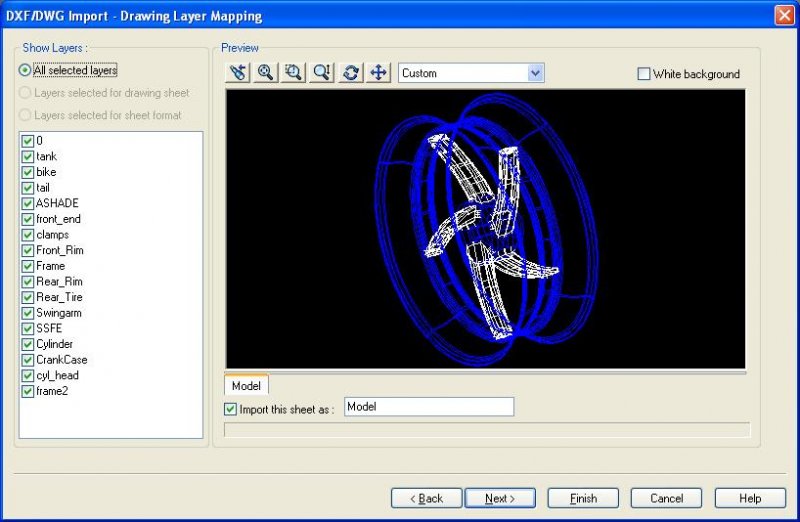The width and height of the screenshot is (800, 522).
Task: Select the Pan arrows tool
Action: tap(378, 72)
